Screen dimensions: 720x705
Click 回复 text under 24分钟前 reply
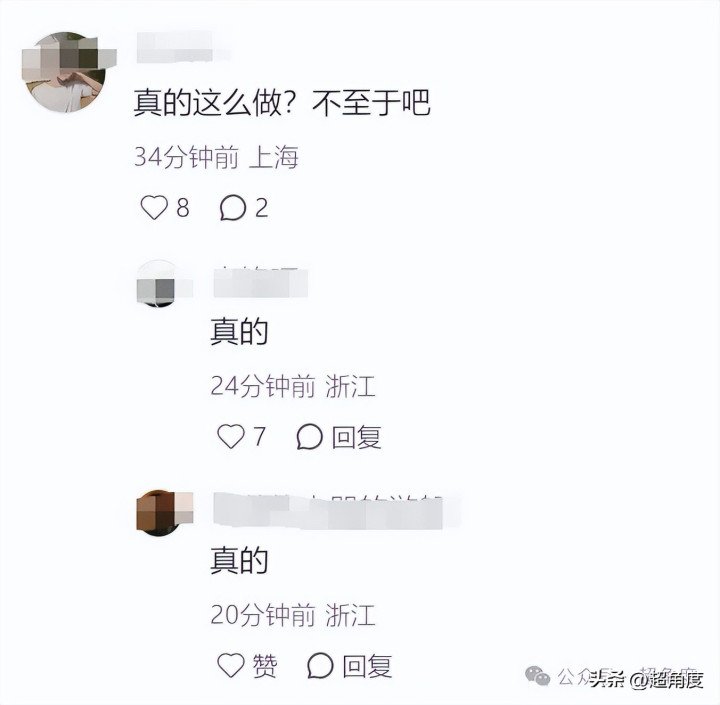point(356,437)
